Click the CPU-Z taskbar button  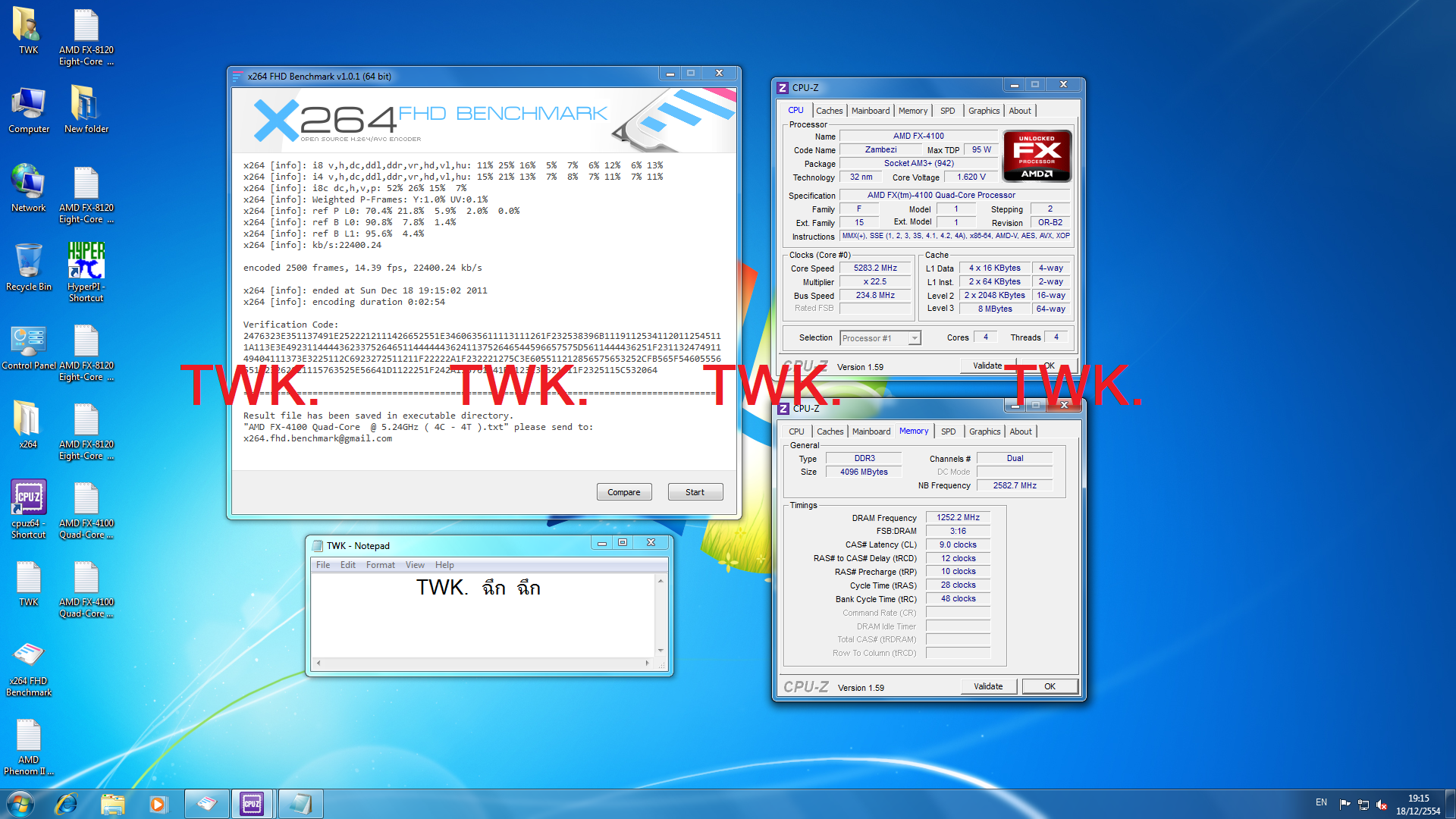[252, 804]
